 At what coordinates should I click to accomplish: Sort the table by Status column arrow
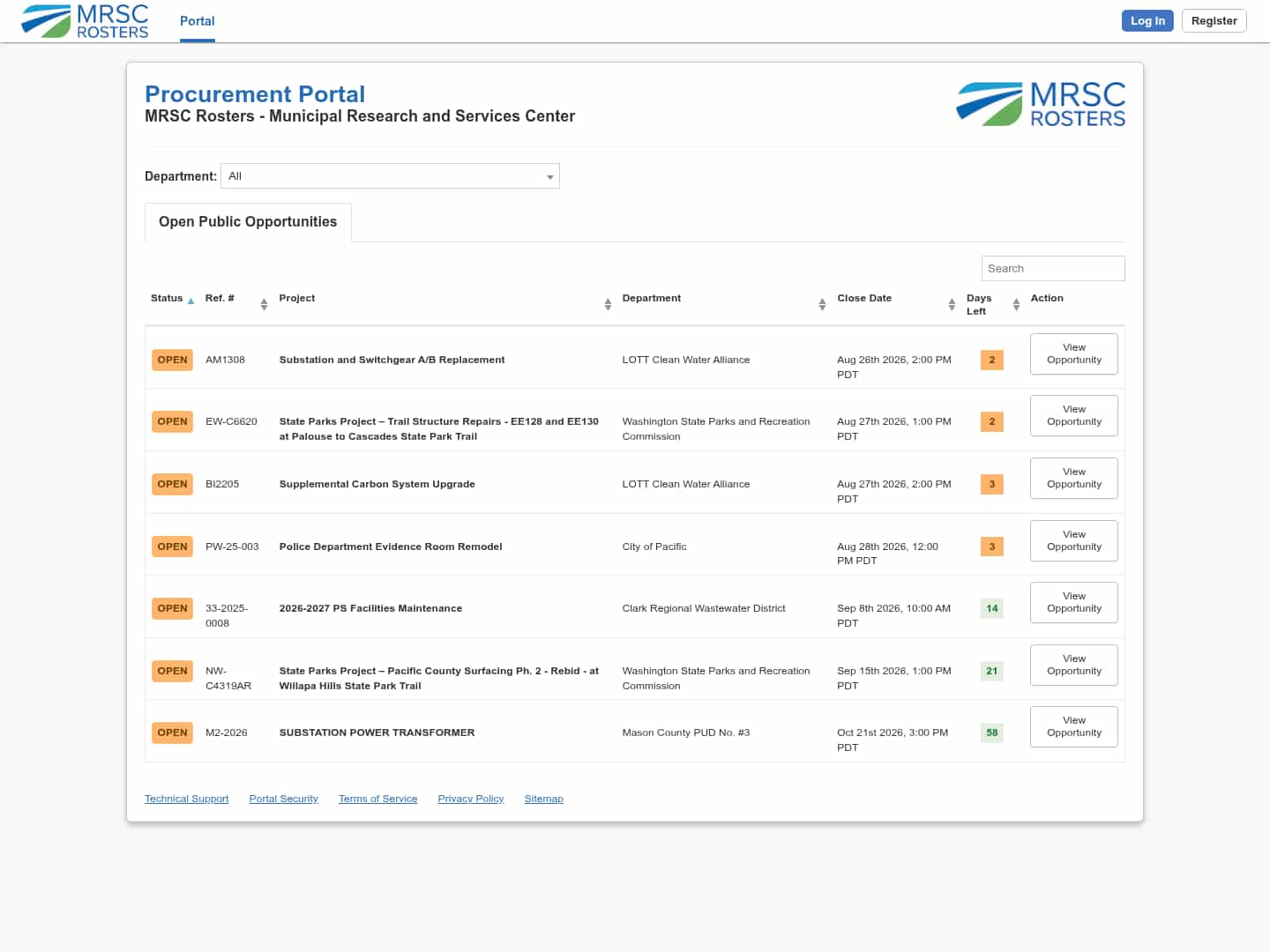click(x=190, y=301)
